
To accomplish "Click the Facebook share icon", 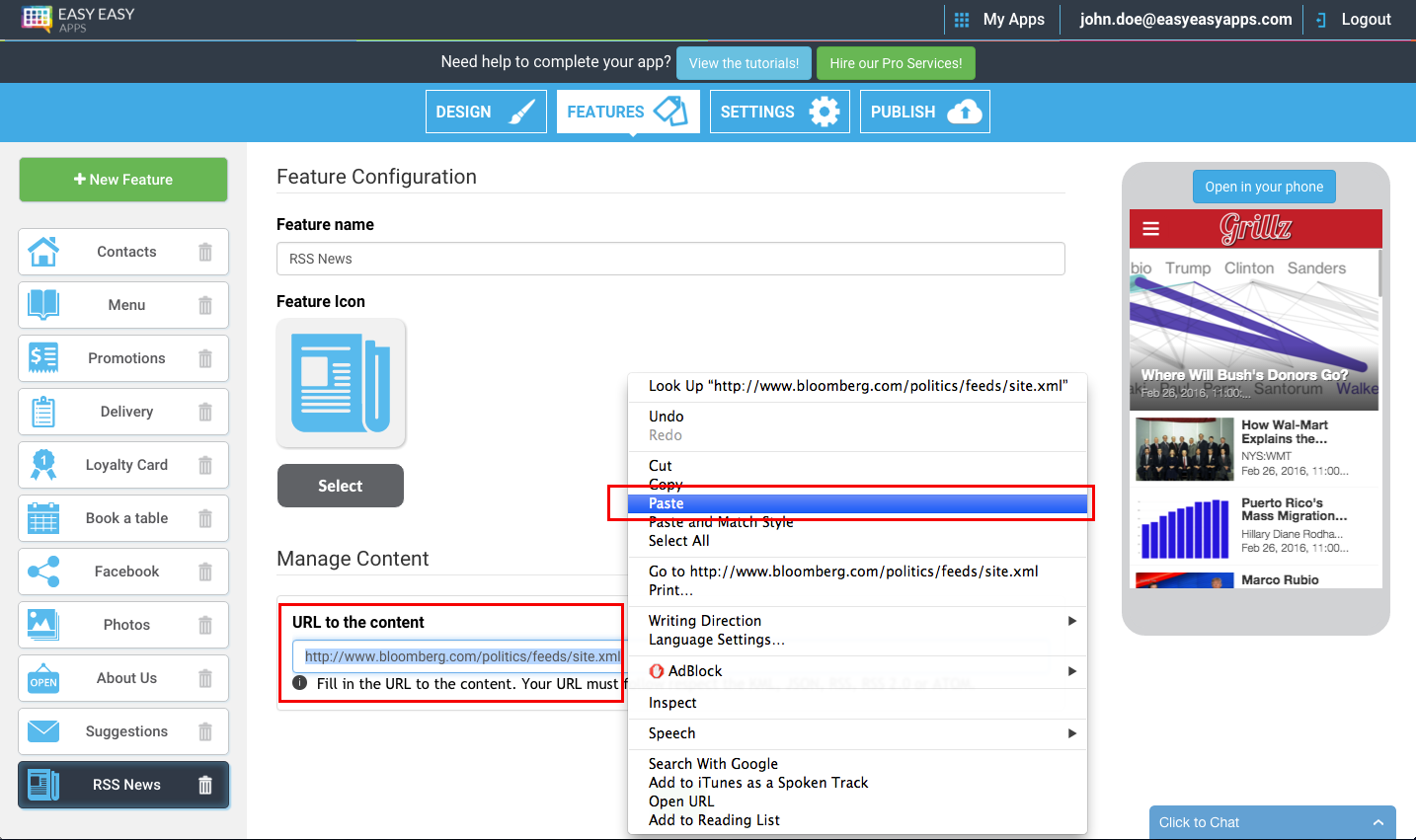I will coord(42,572).
